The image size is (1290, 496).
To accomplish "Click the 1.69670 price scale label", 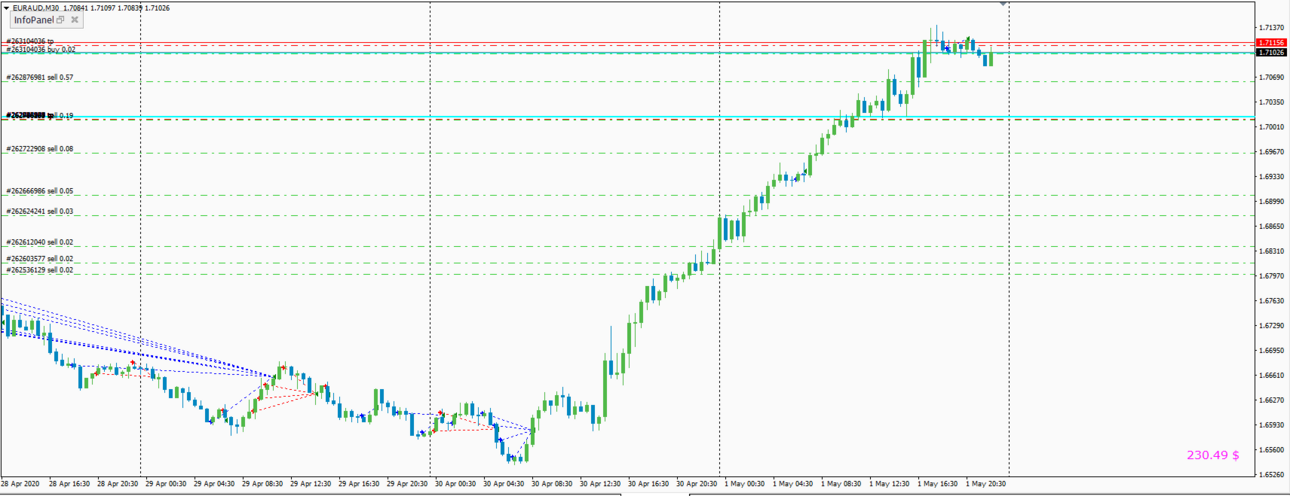I will click(x=1272, y=152).
